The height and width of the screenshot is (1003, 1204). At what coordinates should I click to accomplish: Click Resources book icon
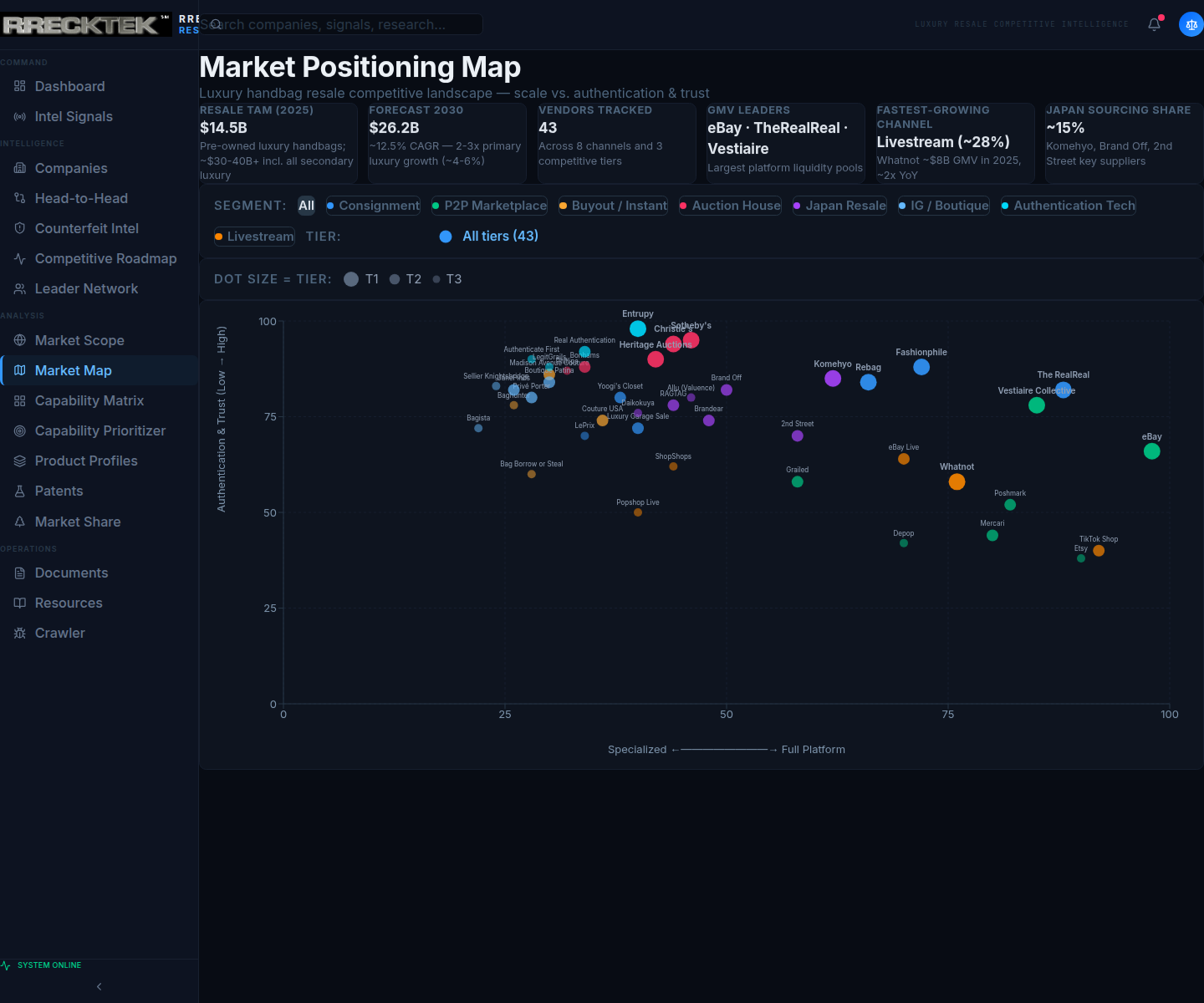[x=20, y=603]
